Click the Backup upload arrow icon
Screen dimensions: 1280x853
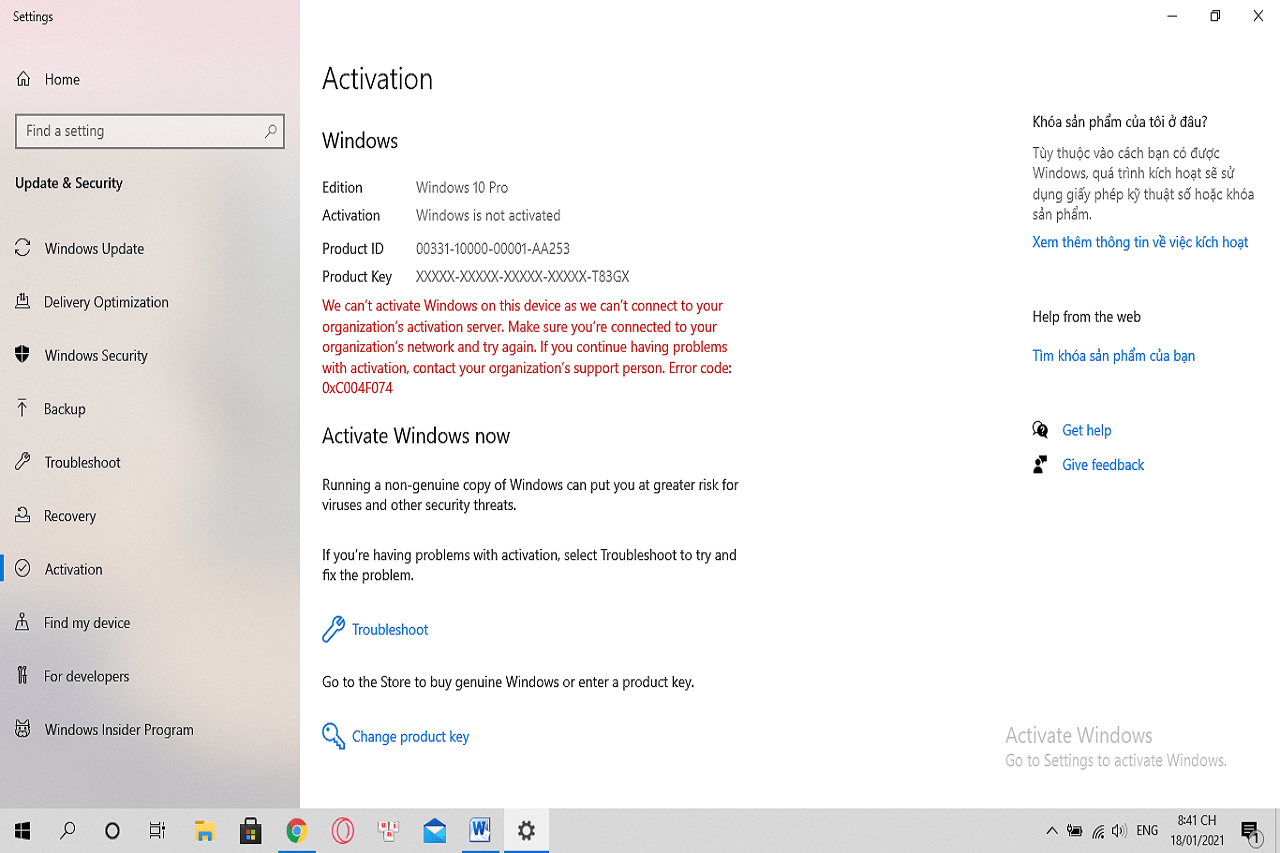point(23,408)
